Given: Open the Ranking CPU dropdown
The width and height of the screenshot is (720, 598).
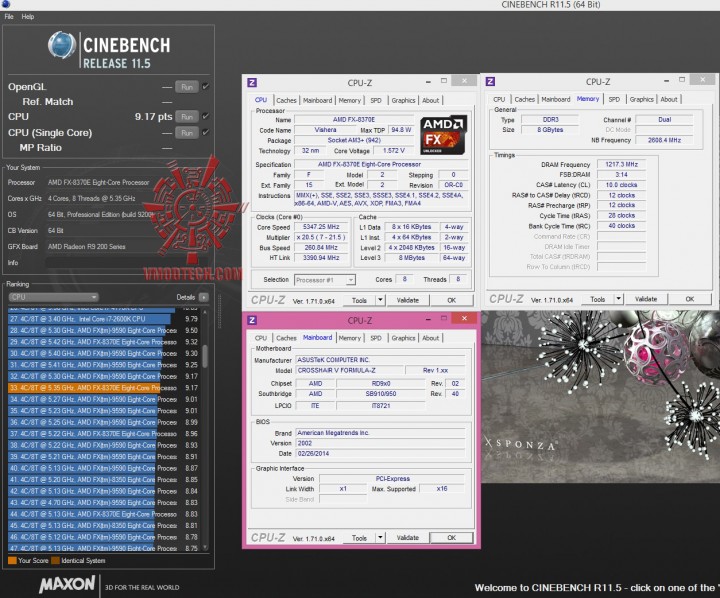Looking at the screenshot, I should [53, 297].
